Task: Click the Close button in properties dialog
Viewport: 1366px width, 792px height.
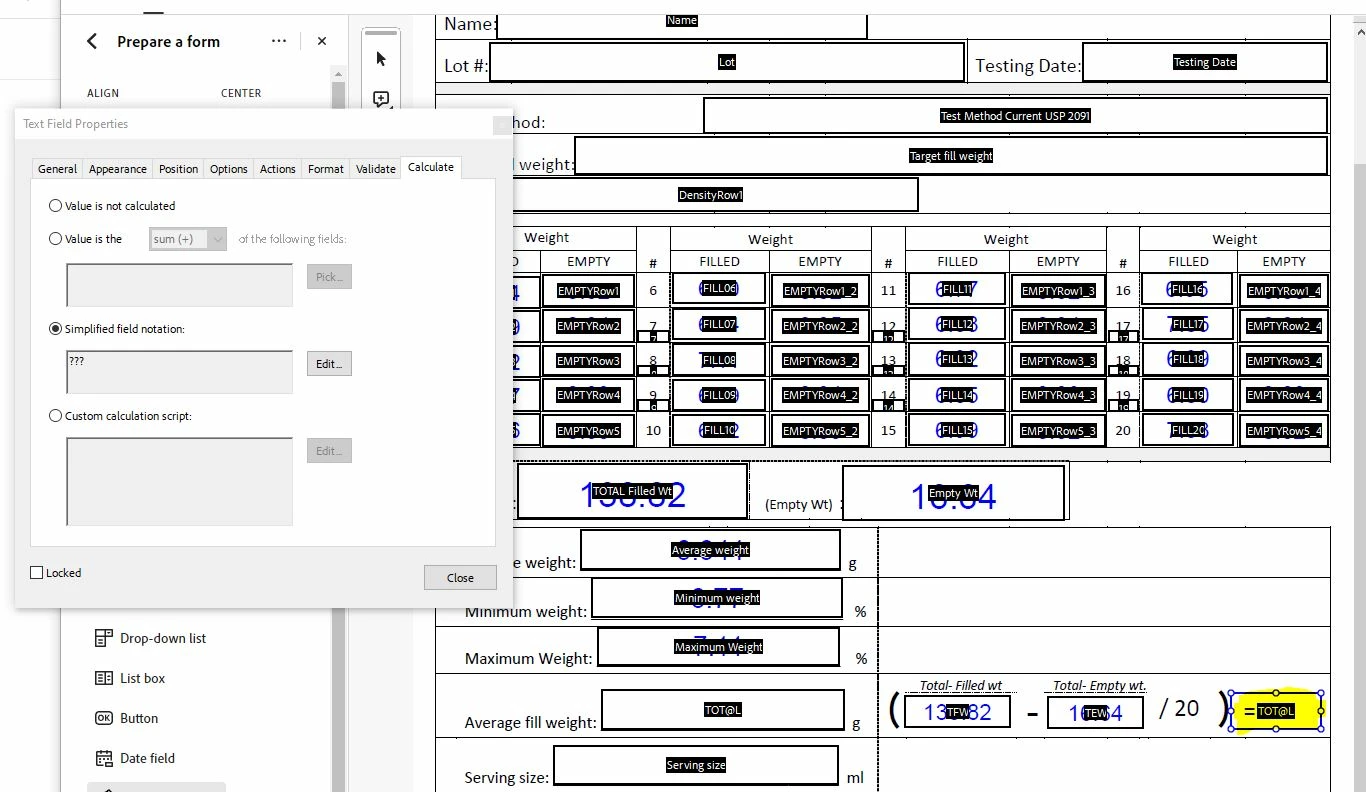Action: [460, 577]
